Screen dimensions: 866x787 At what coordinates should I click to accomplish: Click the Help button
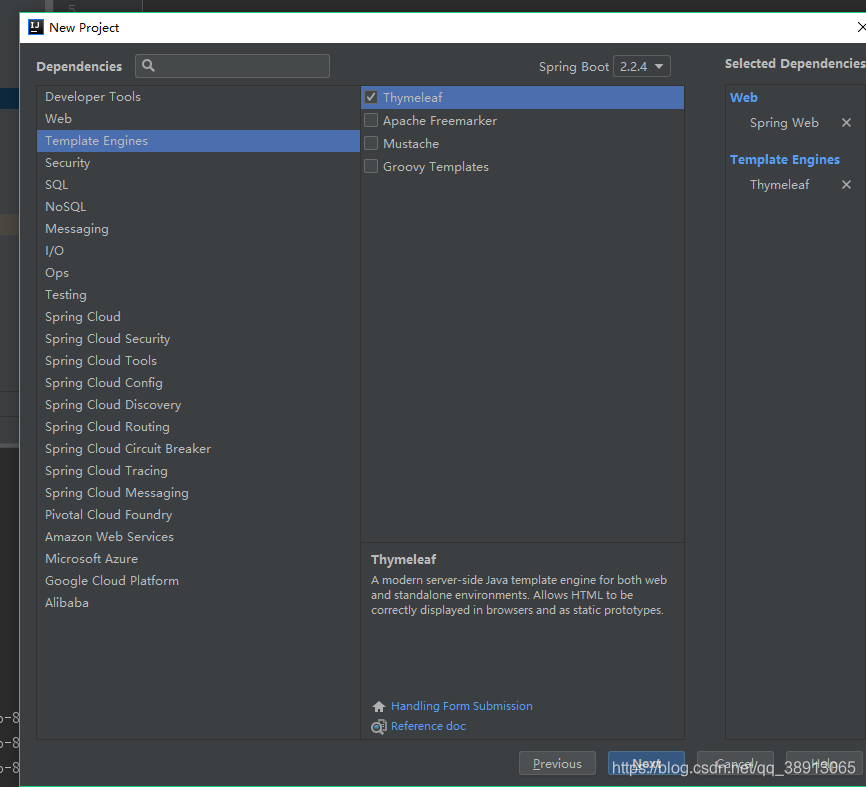click(x=824, y=763)
